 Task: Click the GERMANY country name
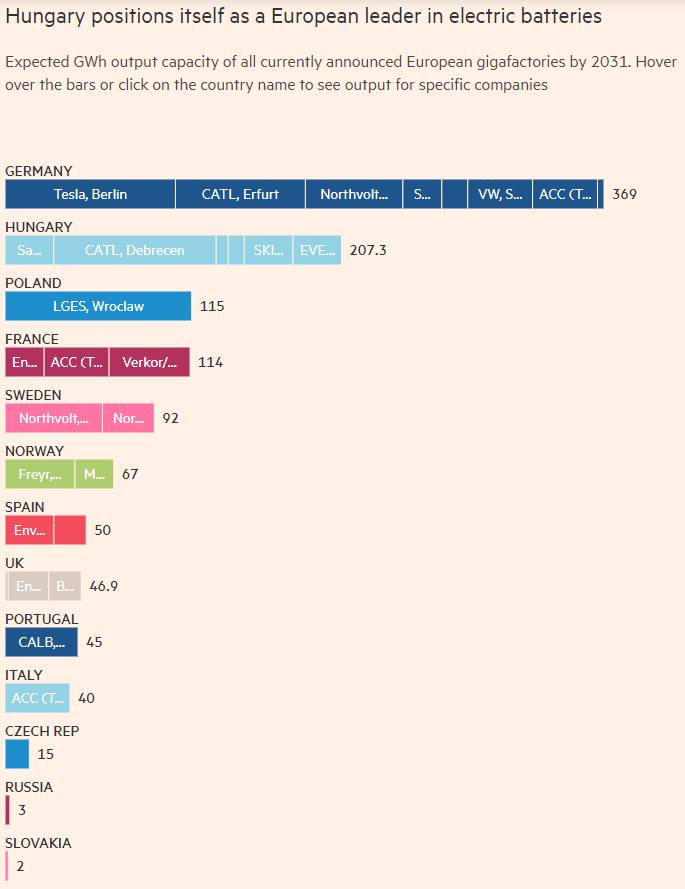coord(38,171)
